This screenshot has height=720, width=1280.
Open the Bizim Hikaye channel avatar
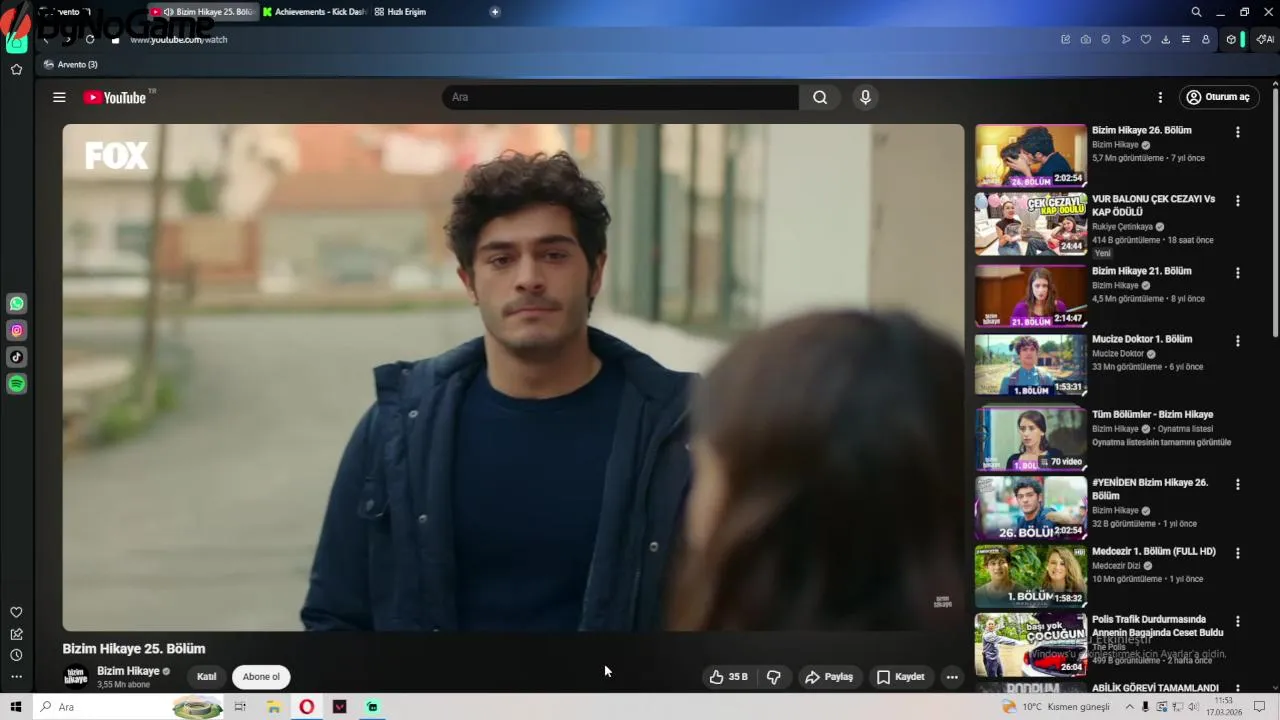tap(76, 677)
